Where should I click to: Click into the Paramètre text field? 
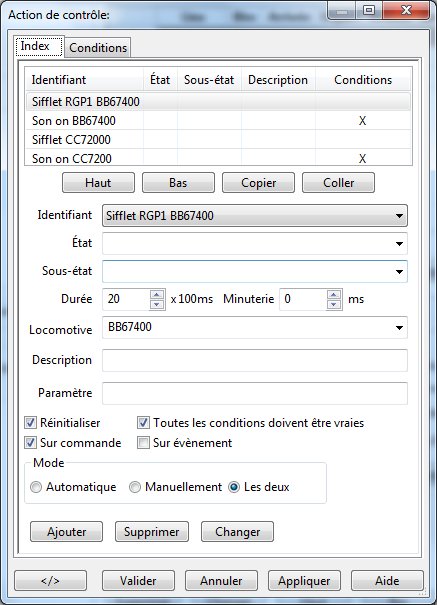click(255, 393)
